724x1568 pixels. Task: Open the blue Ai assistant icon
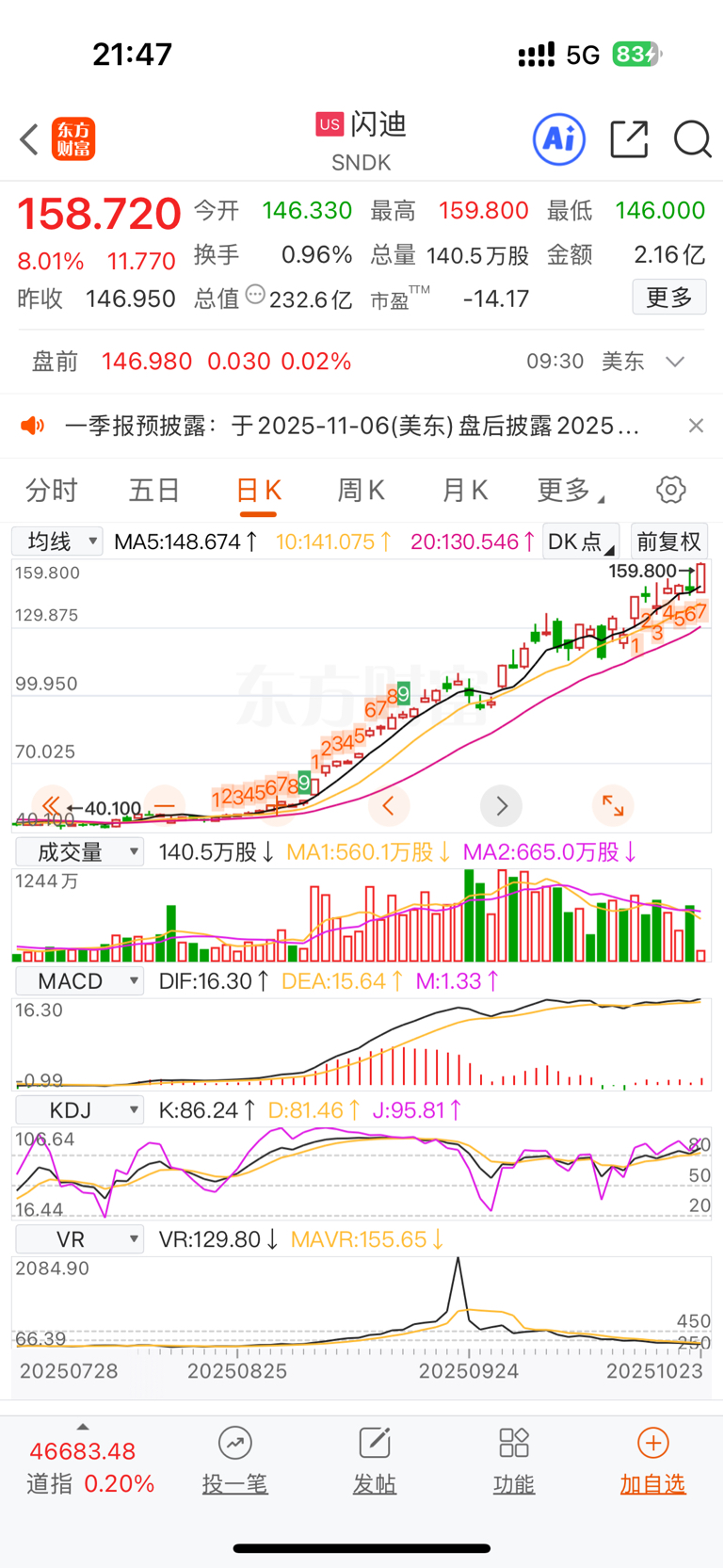pyautogui.click(x=559, y=139)
